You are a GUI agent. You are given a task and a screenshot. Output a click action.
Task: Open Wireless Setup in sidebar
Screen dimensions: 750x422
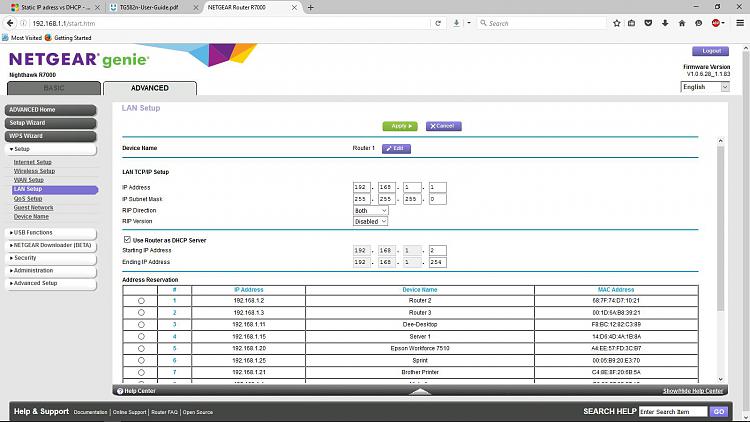[x=34, y=170]
